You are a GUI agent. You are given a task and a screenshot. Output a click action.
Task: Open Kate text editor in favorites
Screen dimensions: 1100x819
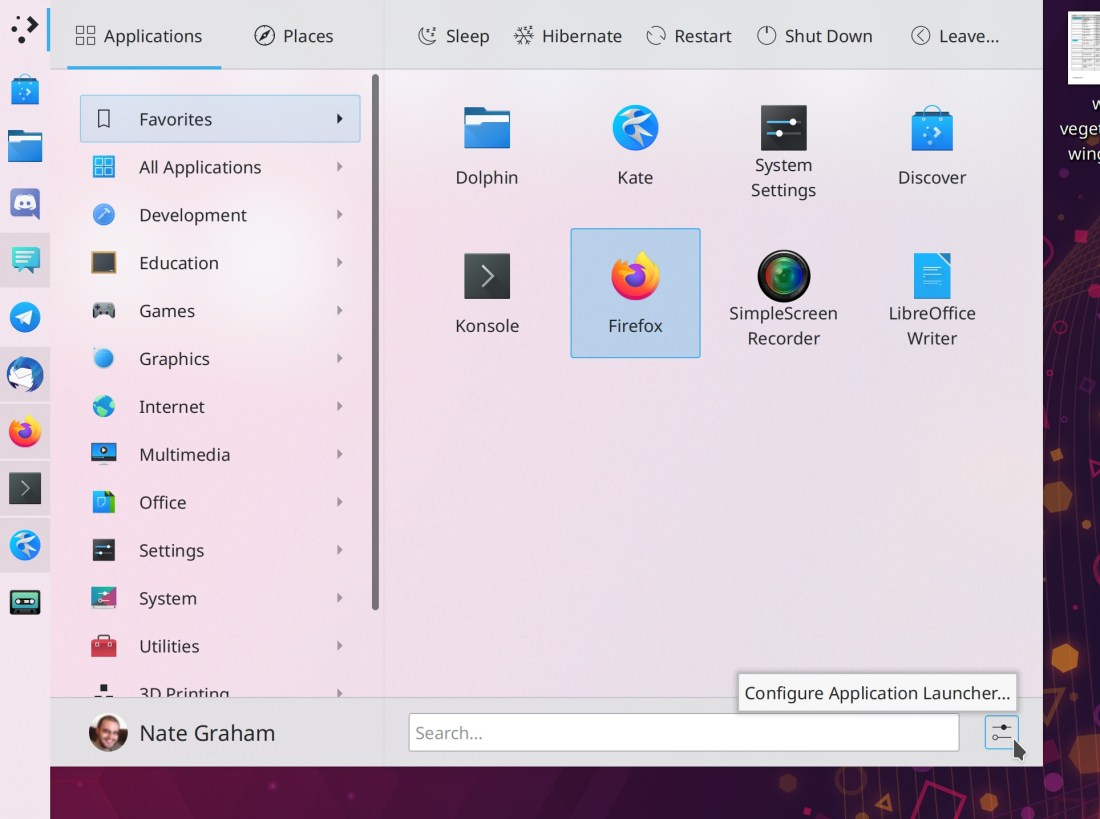(x=635, y=146)
